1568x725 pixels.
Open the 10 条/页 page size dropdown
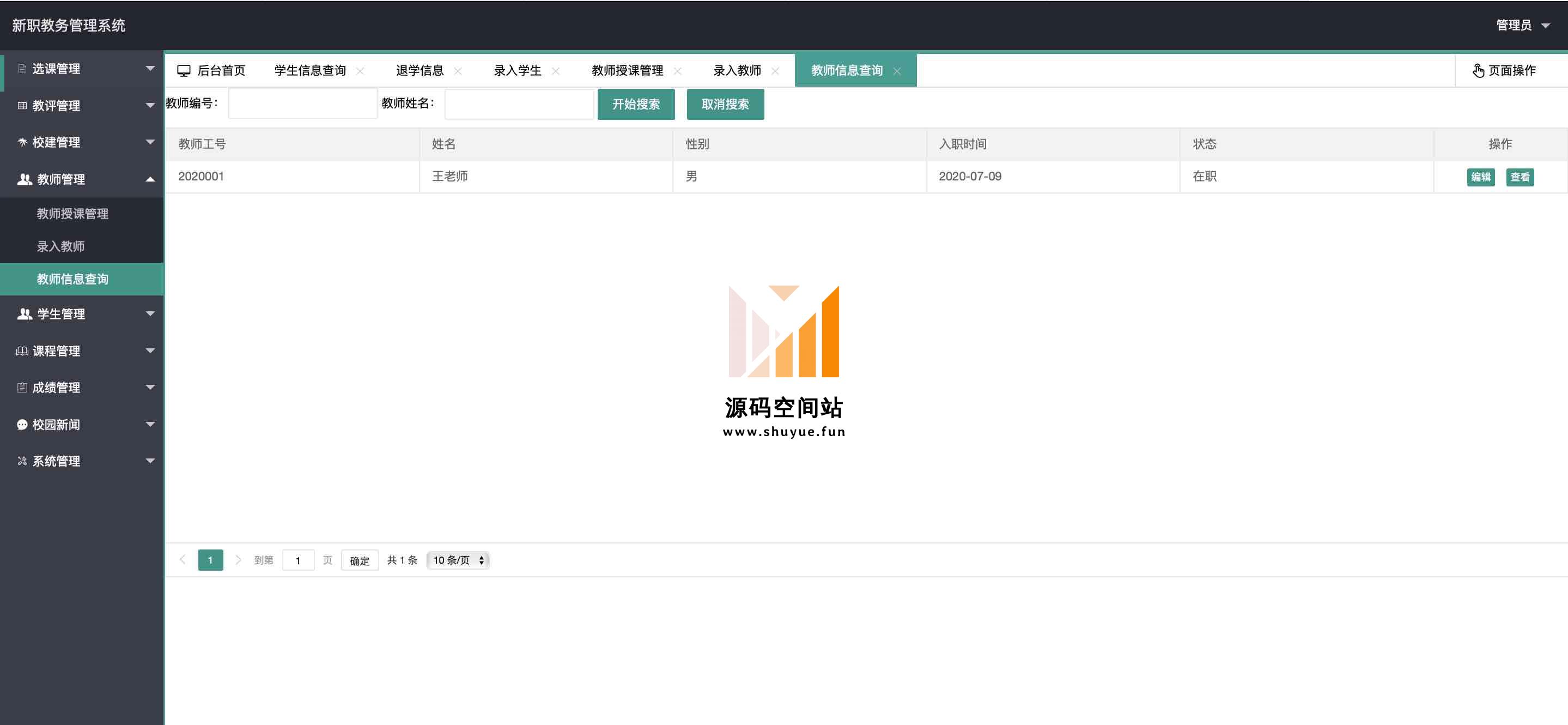[x=458, y=560]
